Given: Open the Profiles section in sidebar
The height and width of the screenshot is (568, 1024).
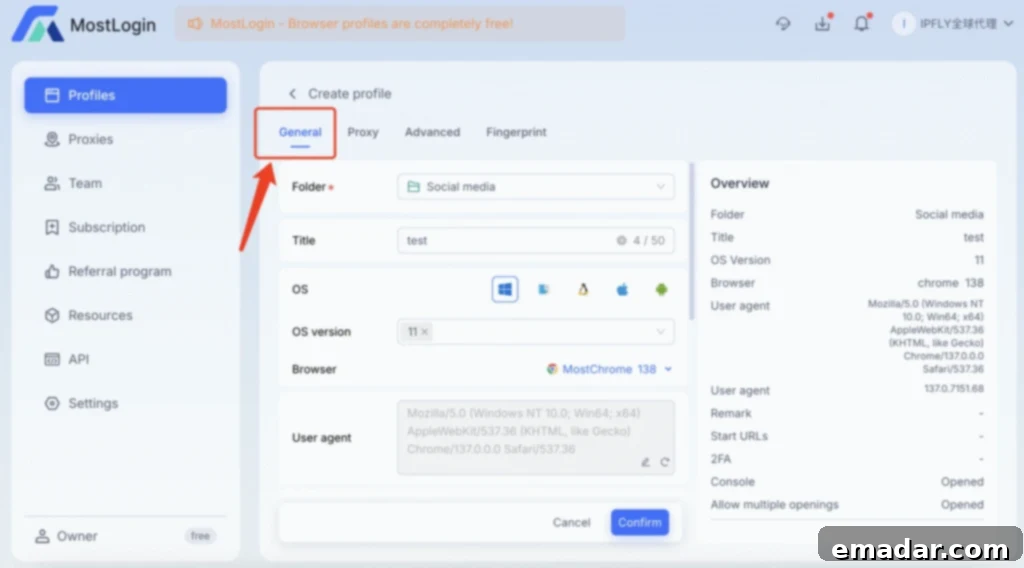Looking at the screenshot, I should click(x=125, y=95).
